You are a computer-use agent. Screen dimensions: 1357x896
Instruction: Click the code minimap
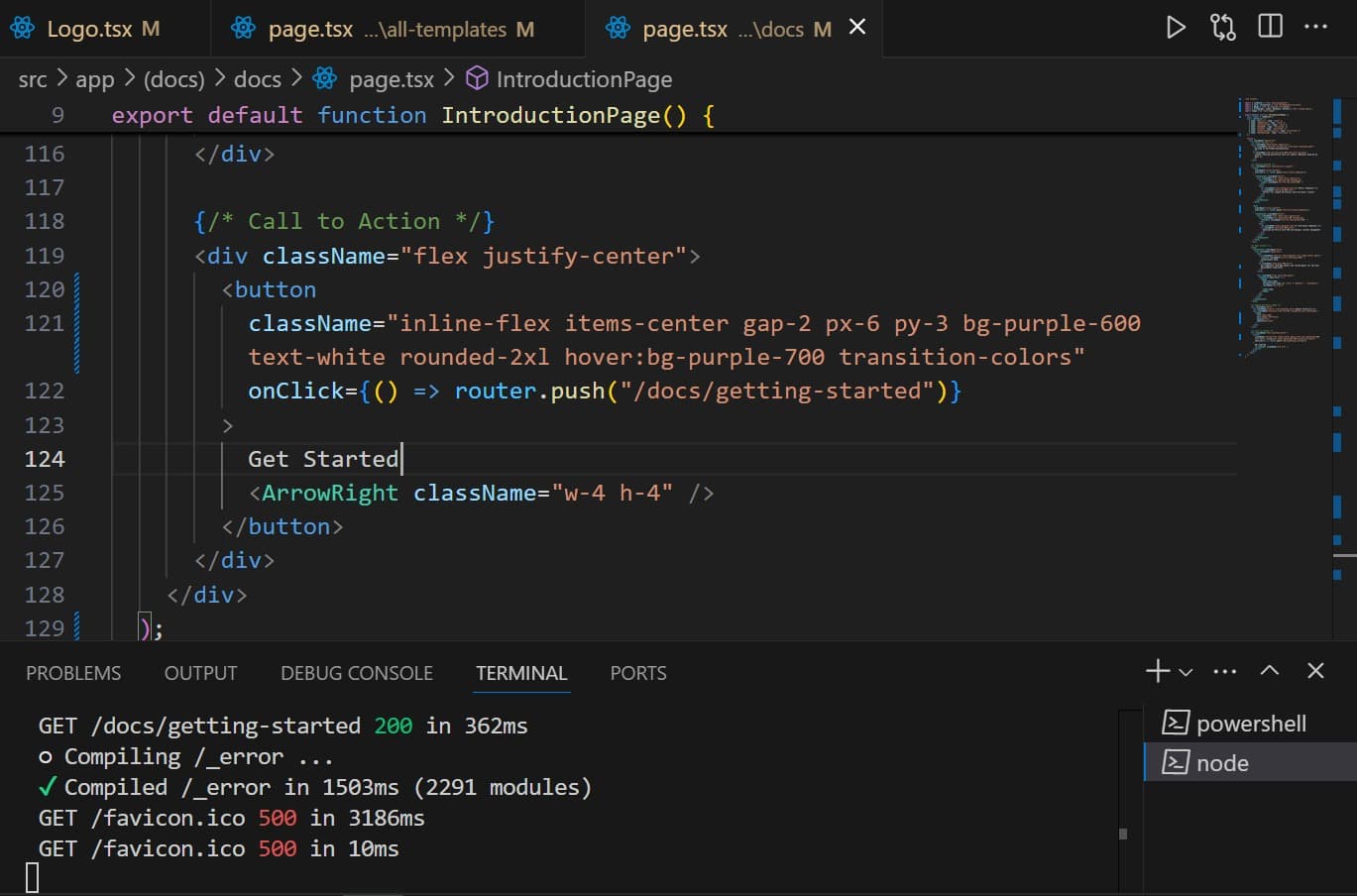(x=1283, y=227)
